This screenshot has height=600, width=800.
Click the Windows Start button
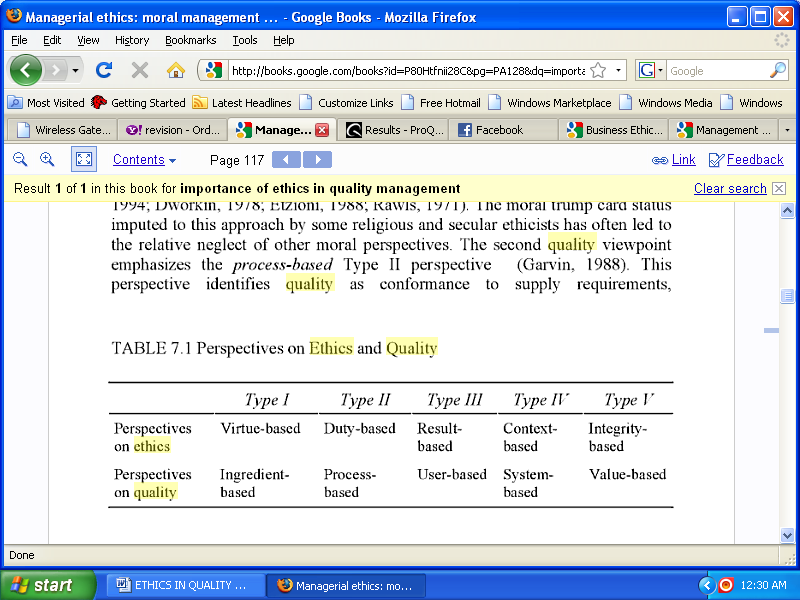48,585
